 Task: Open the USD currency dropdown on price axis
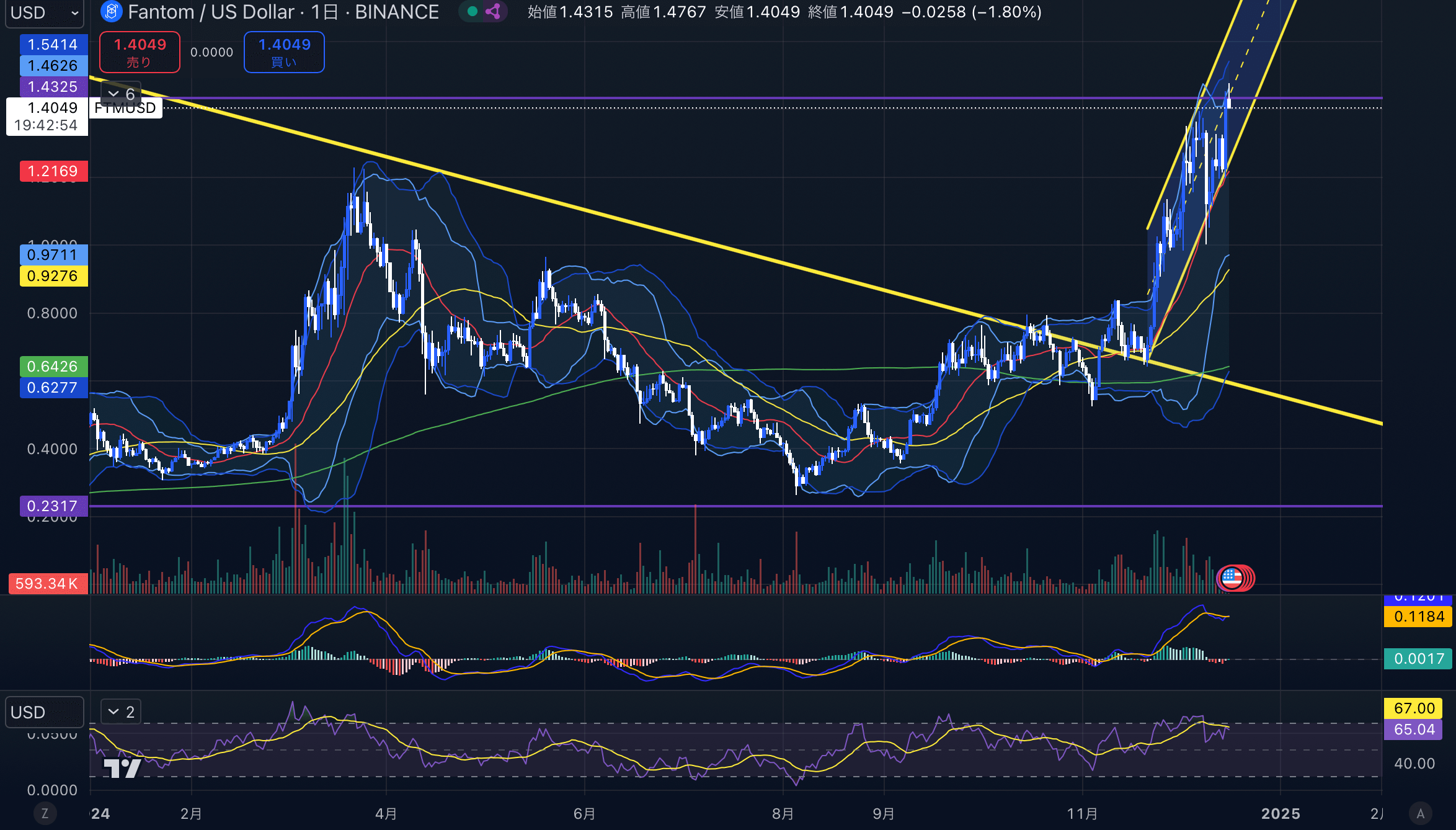tap(45, 13)
